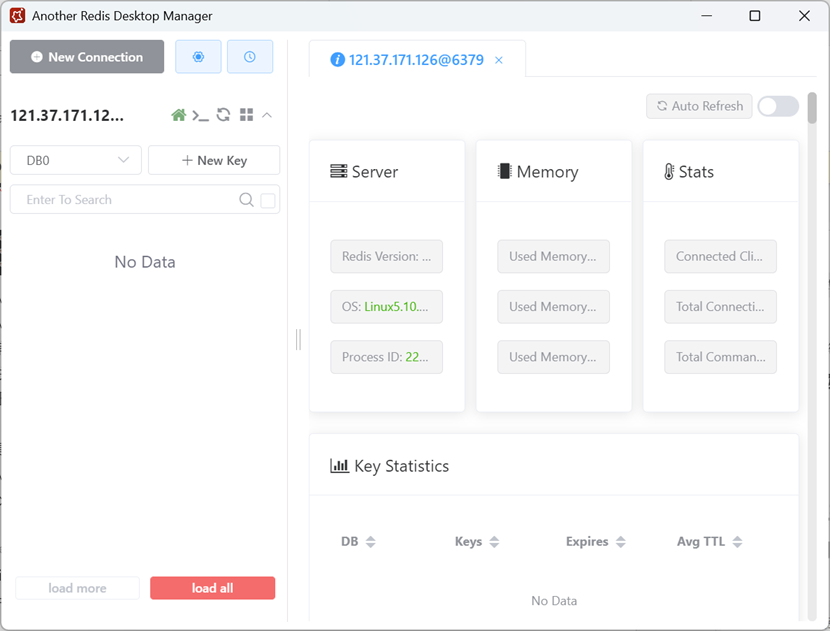Viewport: 830px width, 631px height.
Task: Click the red load all button
Action: tap(212, 588)
